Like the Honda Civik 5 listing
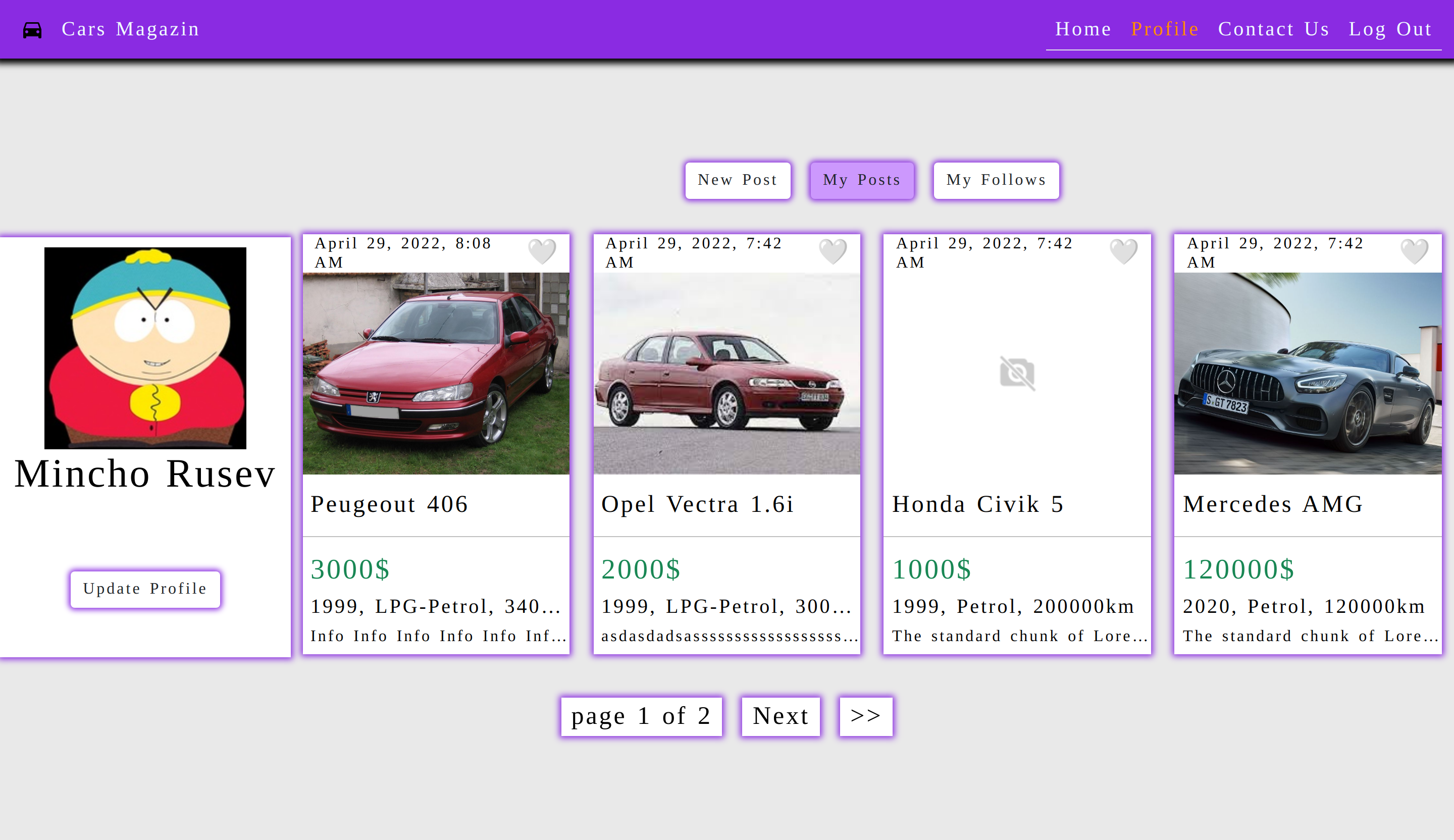1454x840 pixels. [1124, 252]
